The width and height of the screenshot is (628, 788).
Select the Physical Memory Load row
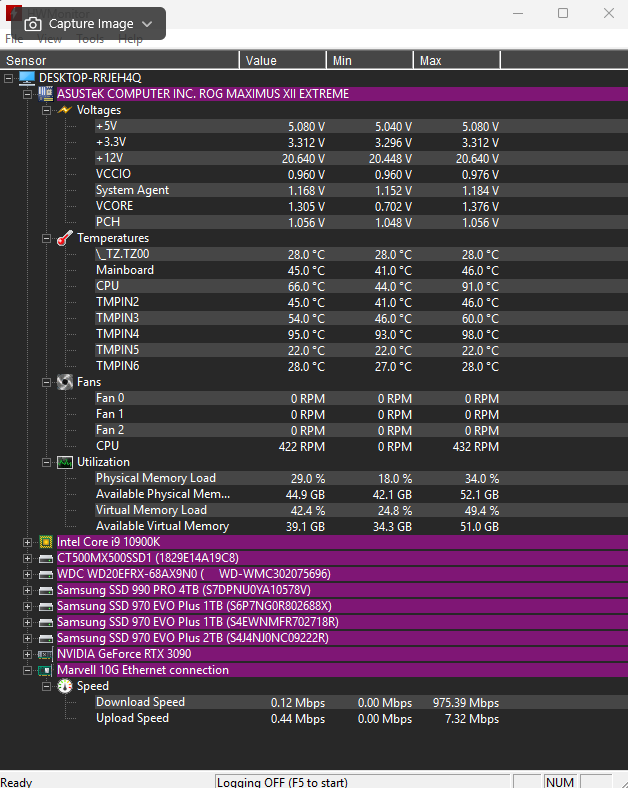361,478
